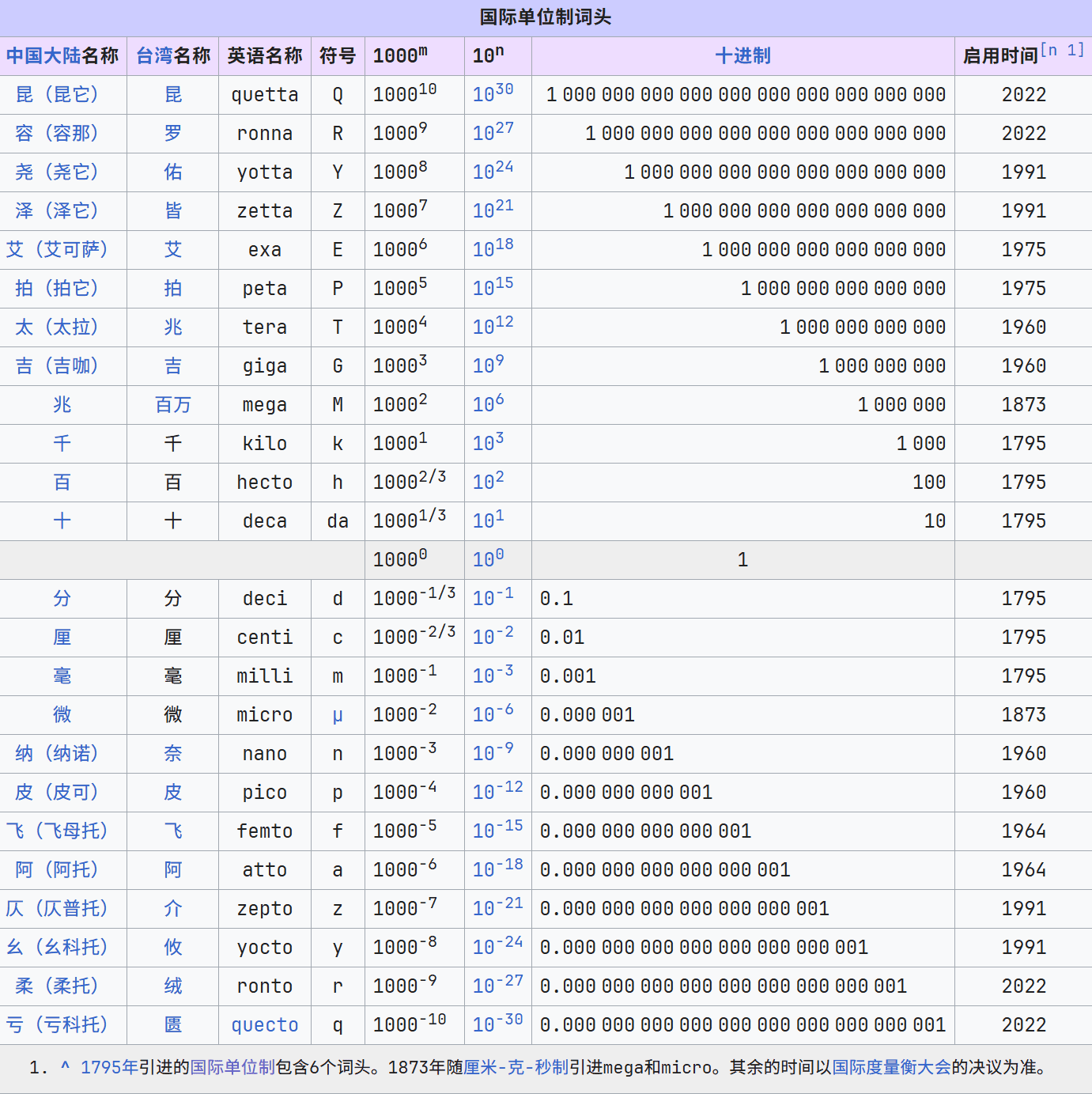Select the quetta English name cell

click(265, 95)
